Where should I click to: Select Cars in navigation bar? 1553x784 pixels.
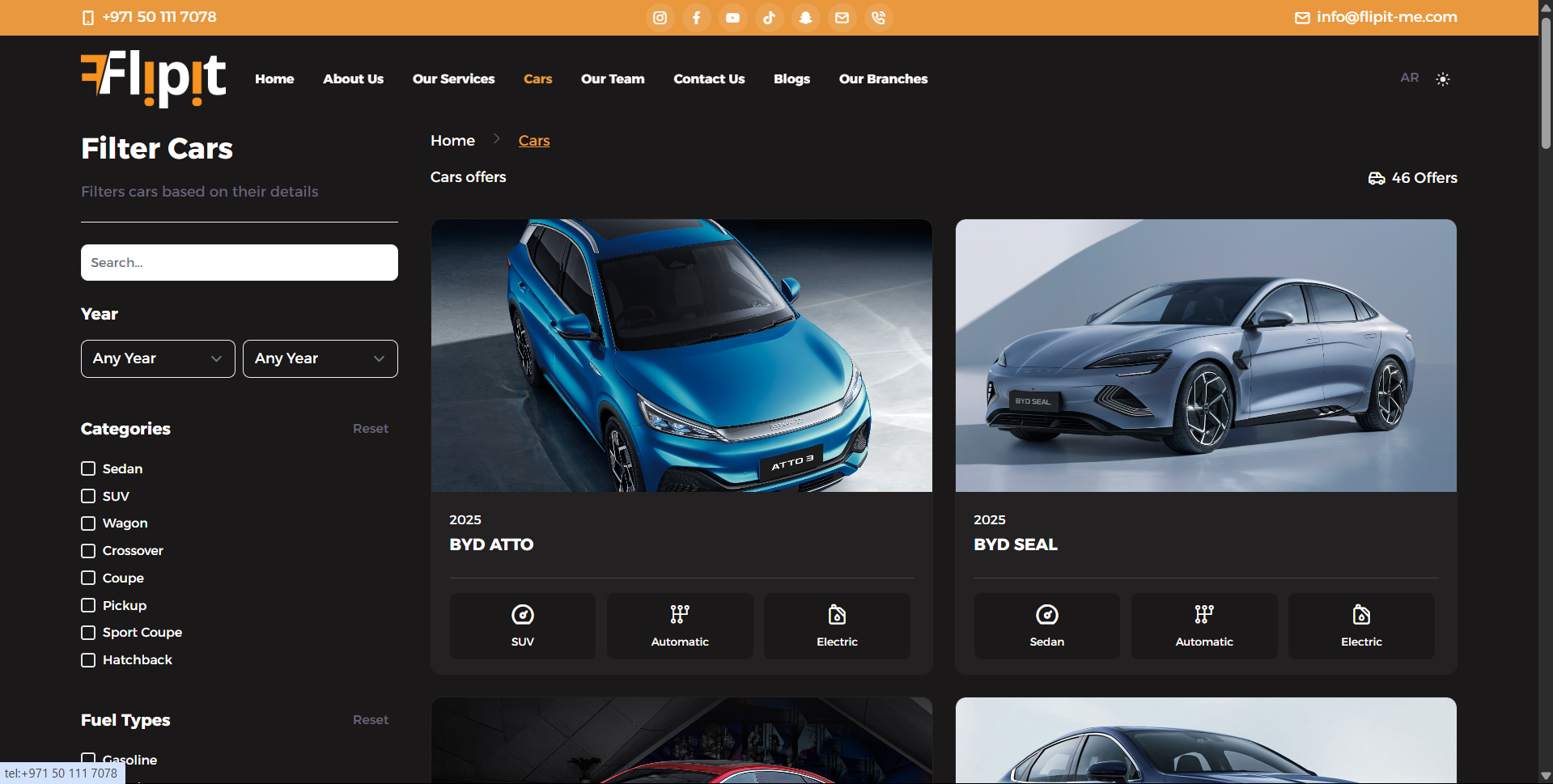pos(537,79)
